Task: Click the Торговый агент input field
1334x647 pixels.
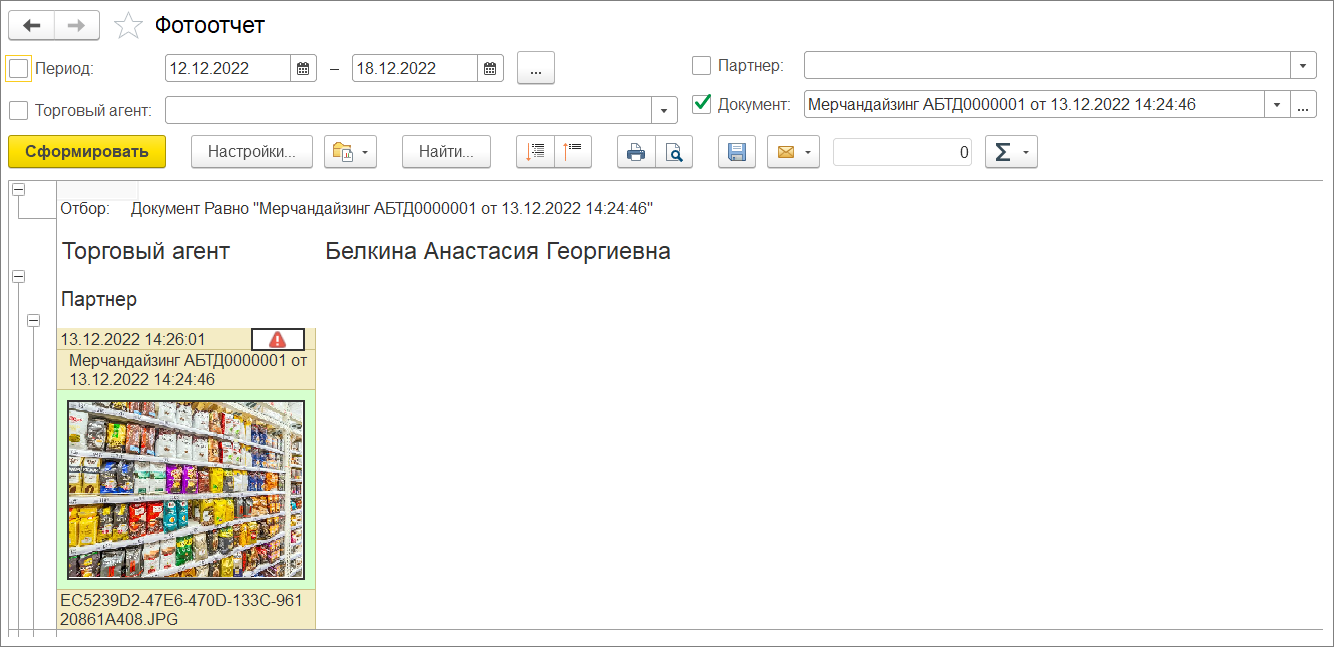Action: coord(408,110)
